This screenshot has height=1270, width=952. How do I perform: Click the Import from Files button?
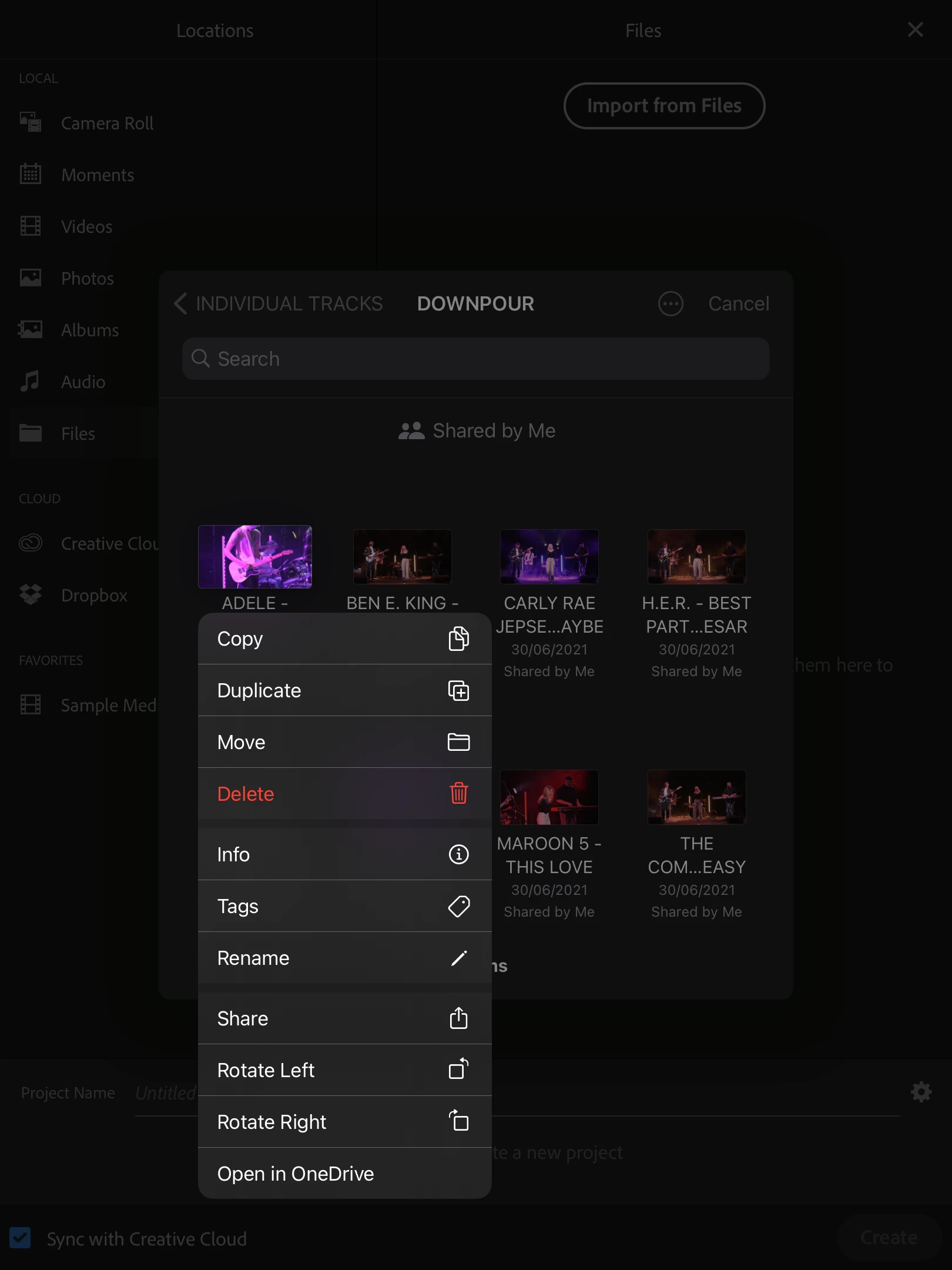pos(664,106)
